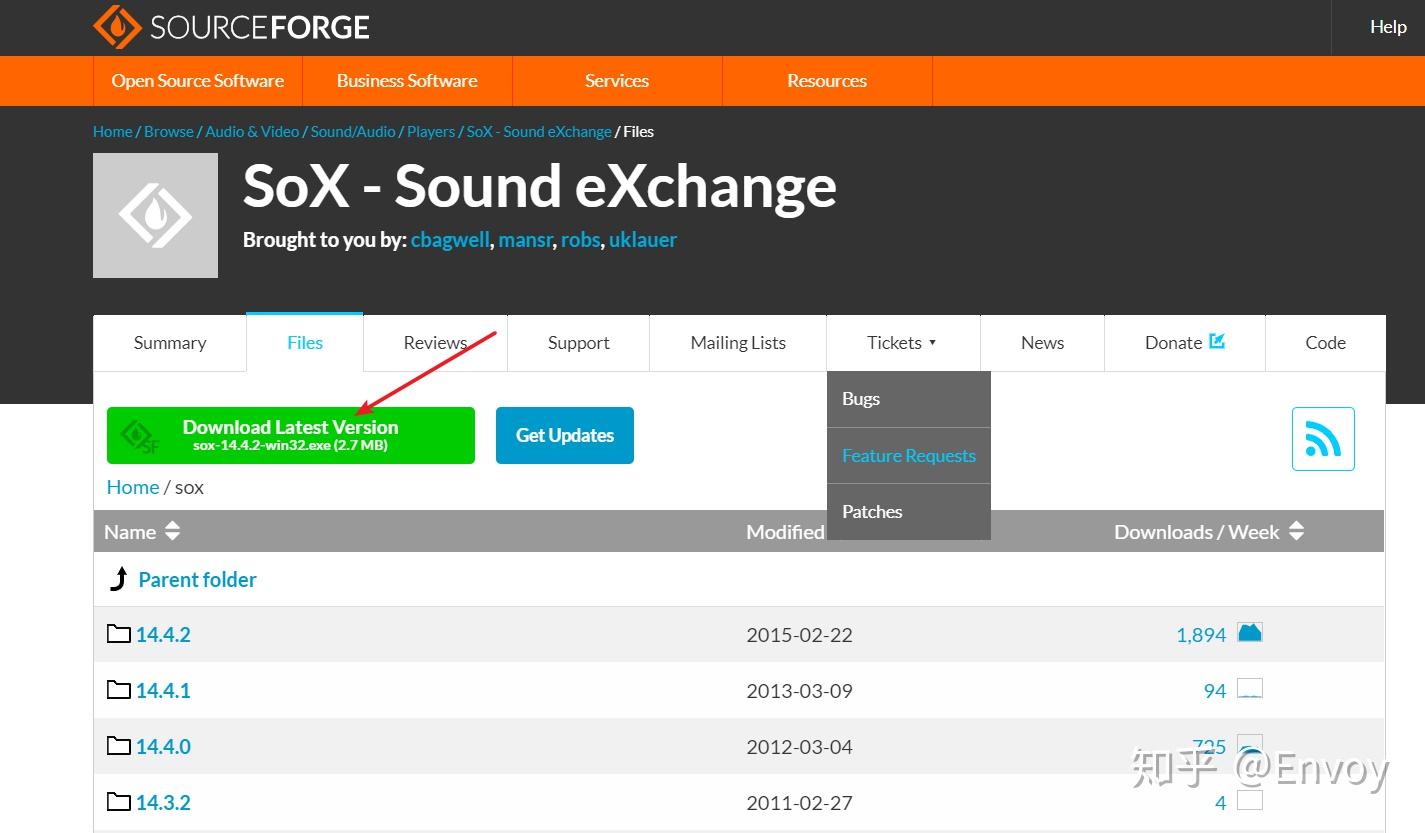Expand the Tickets dropdown tab
The image size is (1425, 833).
coord(903,343)
